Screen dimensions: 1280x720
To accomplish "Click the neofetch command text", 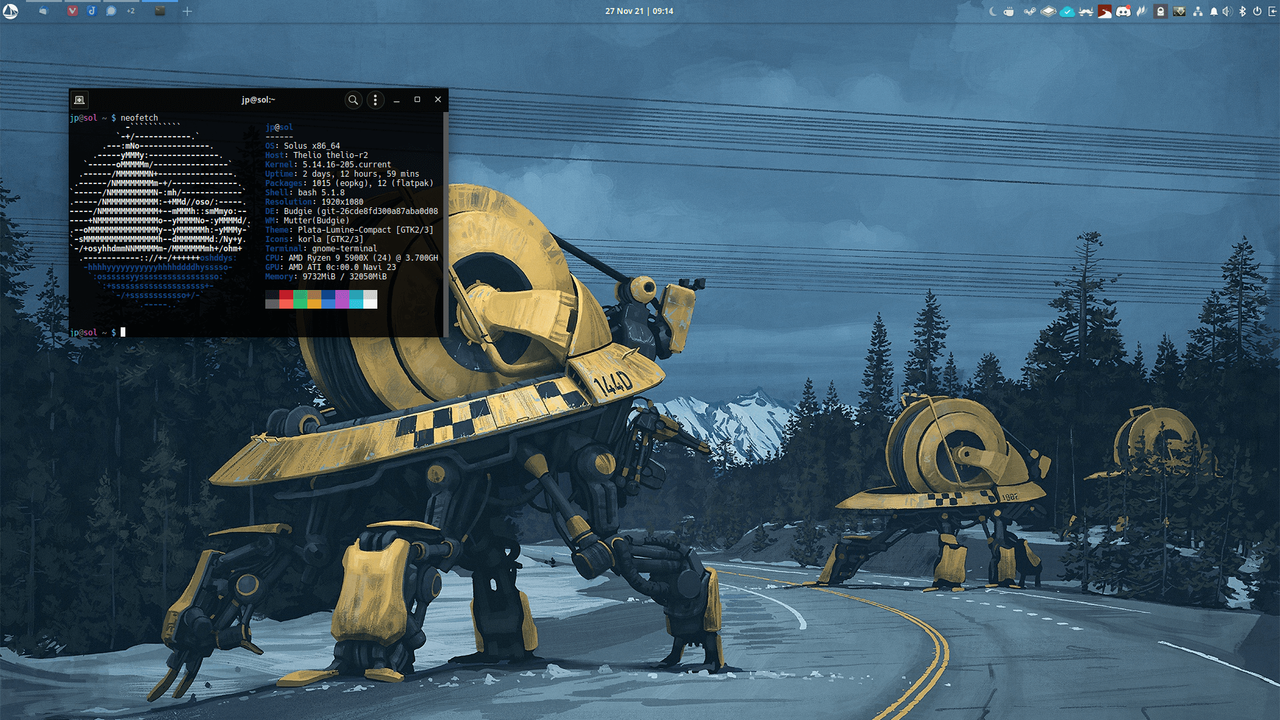I will click(x=140, y=118).
